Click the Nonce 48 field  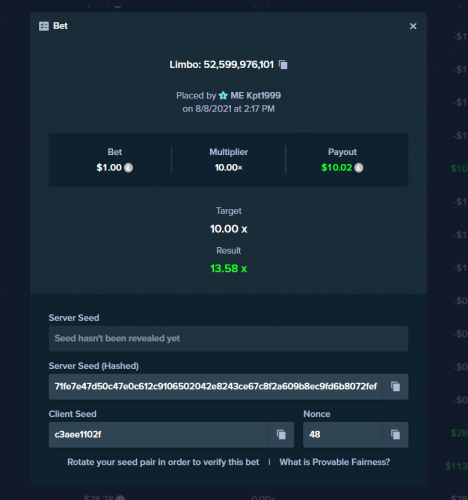[x=342, y=435]
